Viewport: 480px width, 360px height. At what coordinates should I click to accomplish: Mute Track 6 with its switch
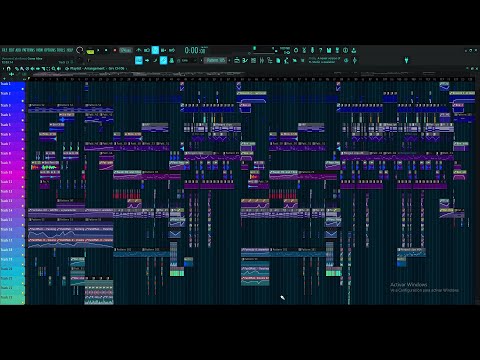click(x=23, y=139)
